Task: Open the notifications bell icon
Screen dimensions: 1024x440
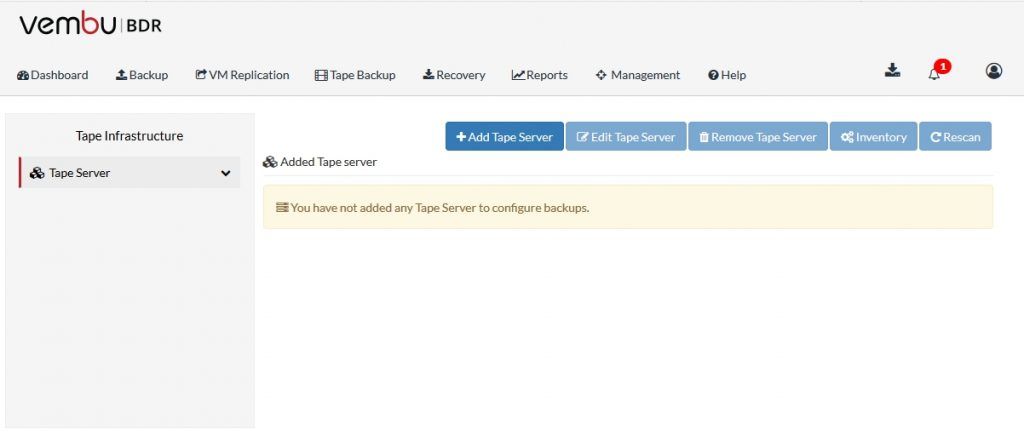Action: pos(934,74)
